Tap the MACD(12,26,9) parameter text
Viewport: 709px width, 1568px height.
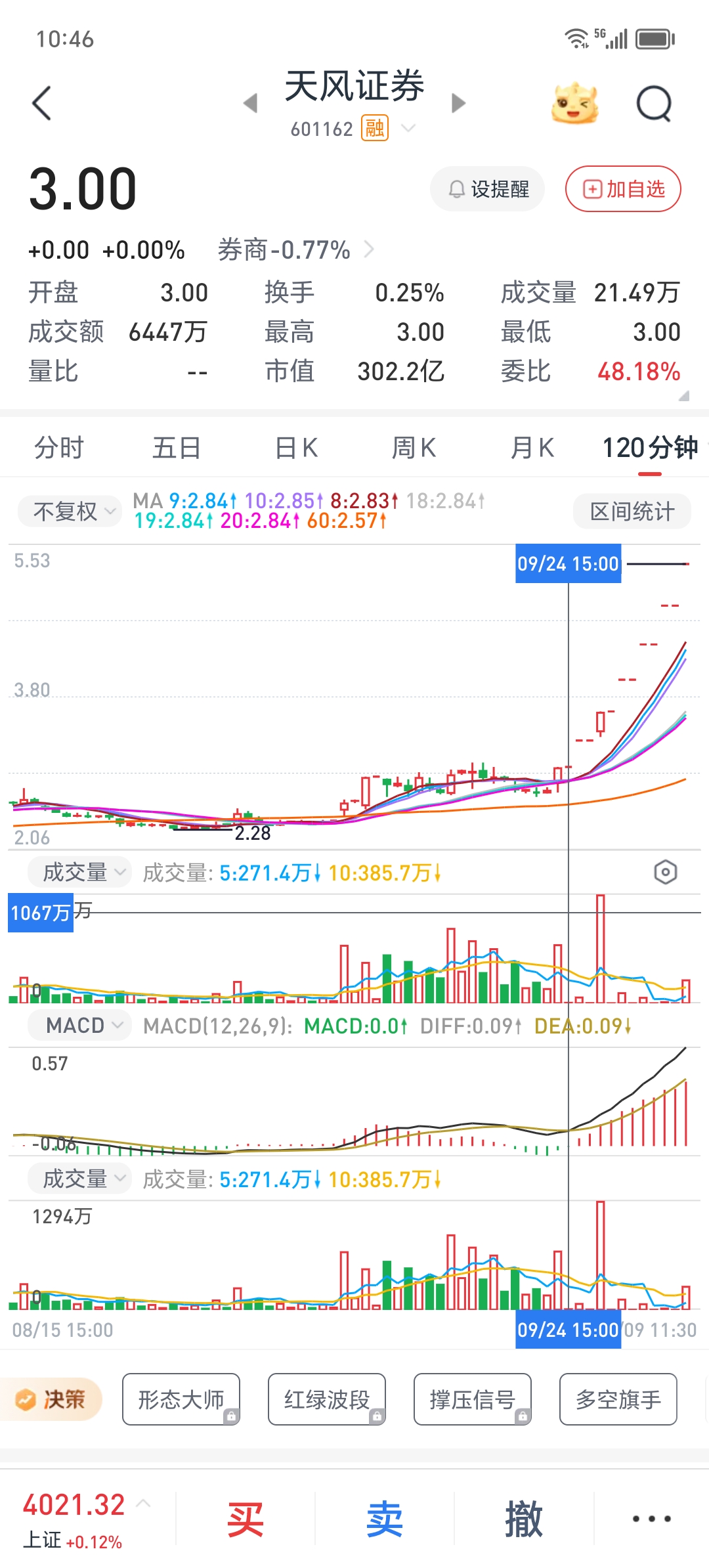218,1026
